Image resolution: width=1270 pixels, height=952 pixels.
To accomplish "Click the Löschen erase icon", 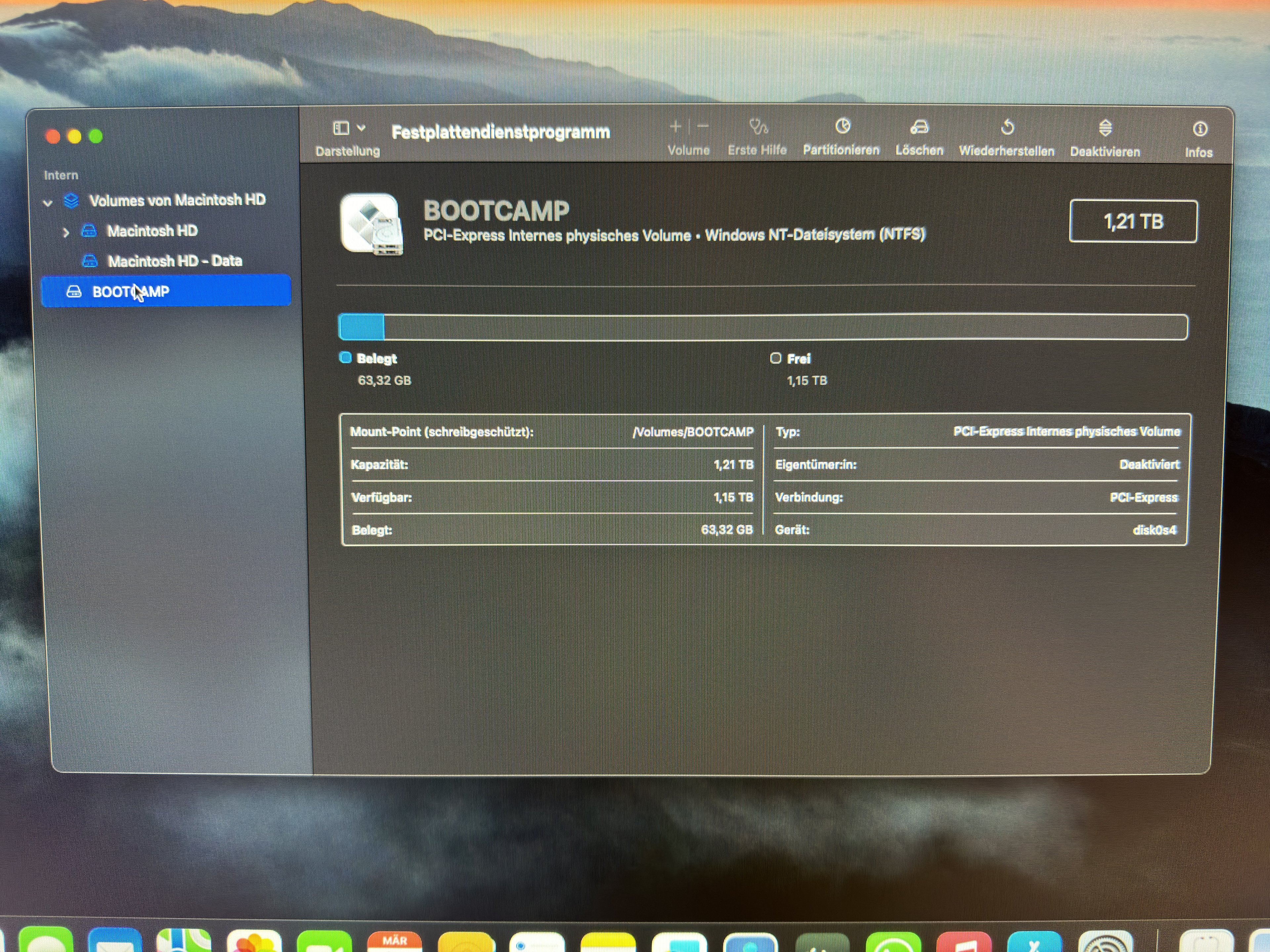I will pyautogui.click(x=919, y=127).
